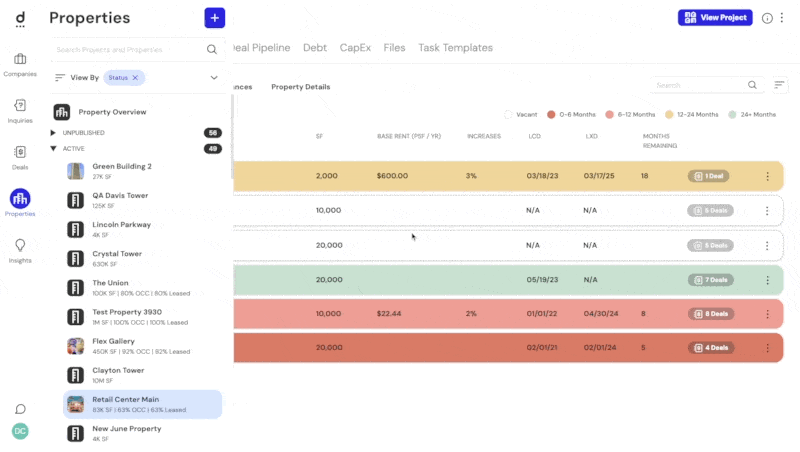Open the 7 Deals badge
This screenshot has height=452, width=800.
click(711, 280)
